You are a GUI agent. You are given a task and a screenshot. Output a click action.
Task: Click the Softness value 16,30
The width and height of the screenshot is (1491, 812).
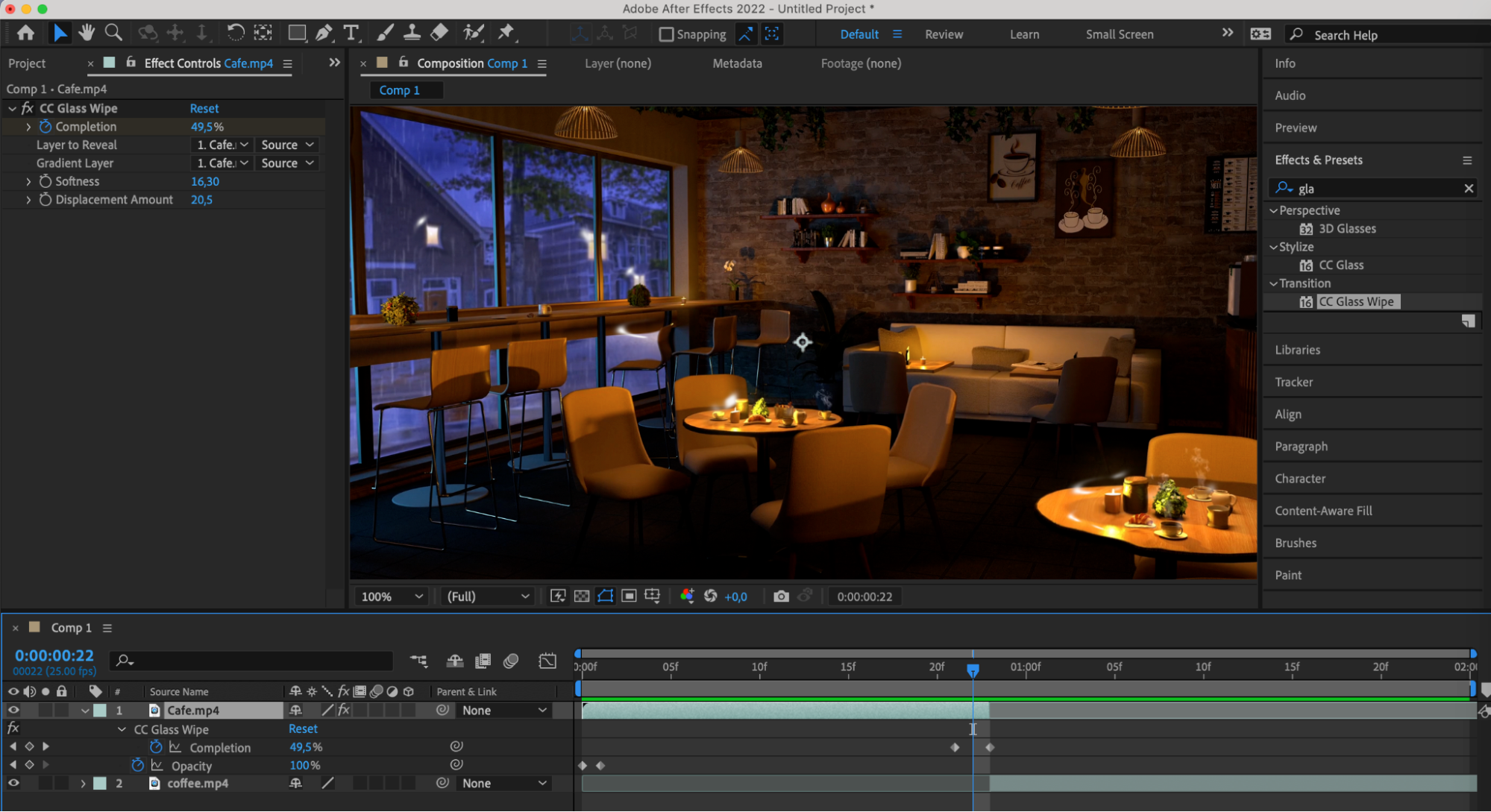tap(205, 181)
